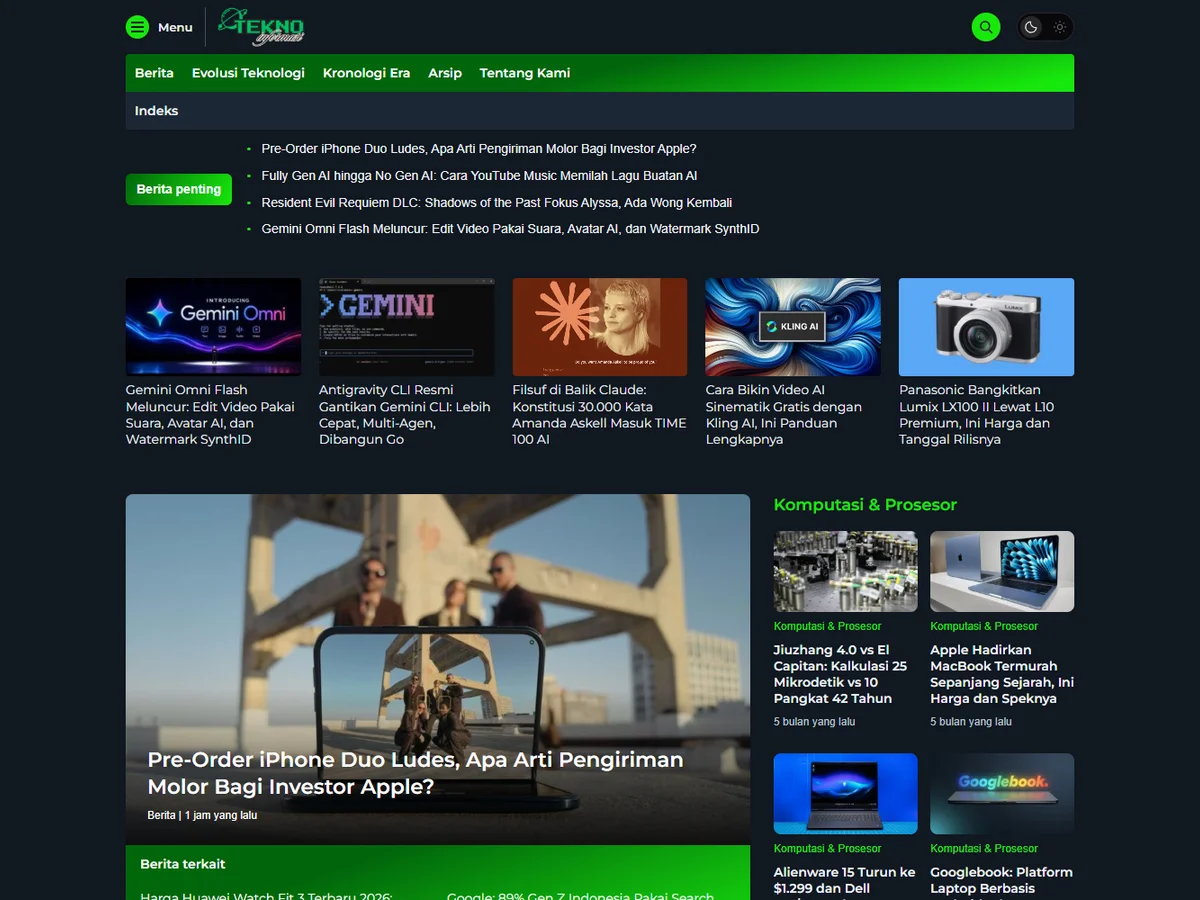
Task: Click Komputasi & Prosesor tag above Alienware
Action: (827, 849)
